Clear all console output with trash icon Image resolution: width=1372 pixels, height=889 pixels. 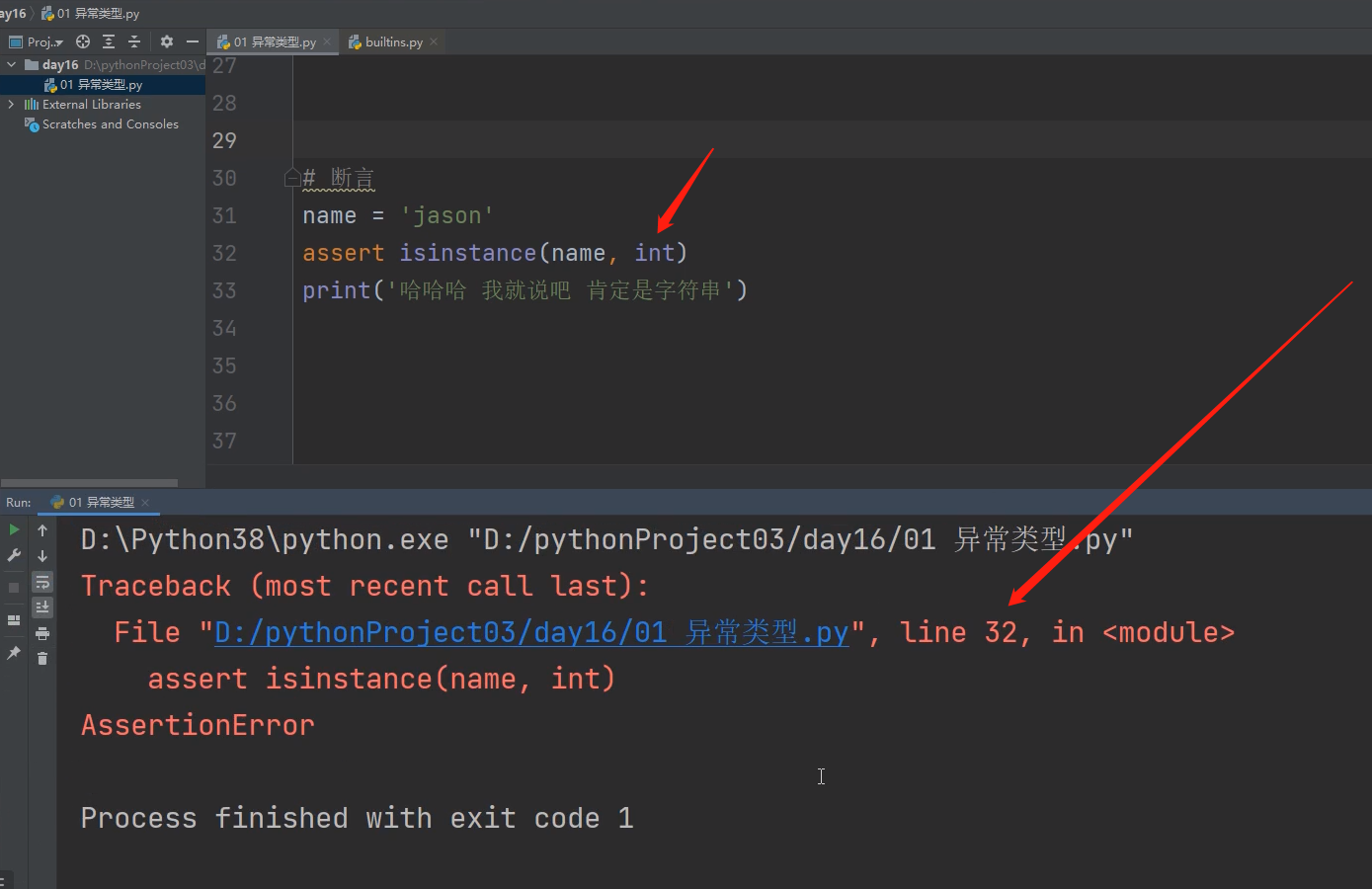tap(42, 658)
